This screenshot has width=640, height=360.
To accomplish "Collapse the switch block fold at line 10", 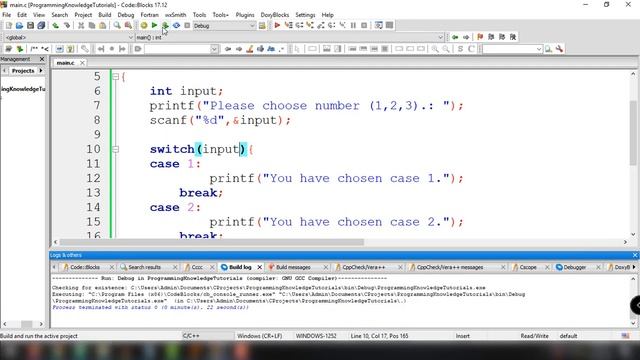I will pyautogui.click(x=116, y=149).
